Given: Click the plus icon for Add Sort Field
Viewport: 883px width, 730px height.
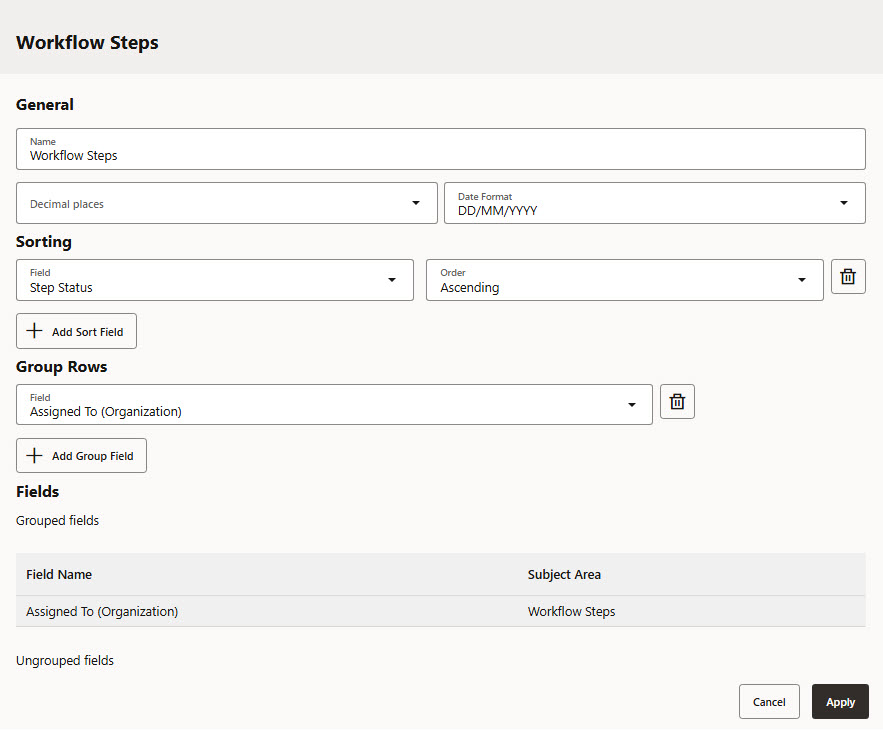Looking at the screenshot, I should pos(35,331).
